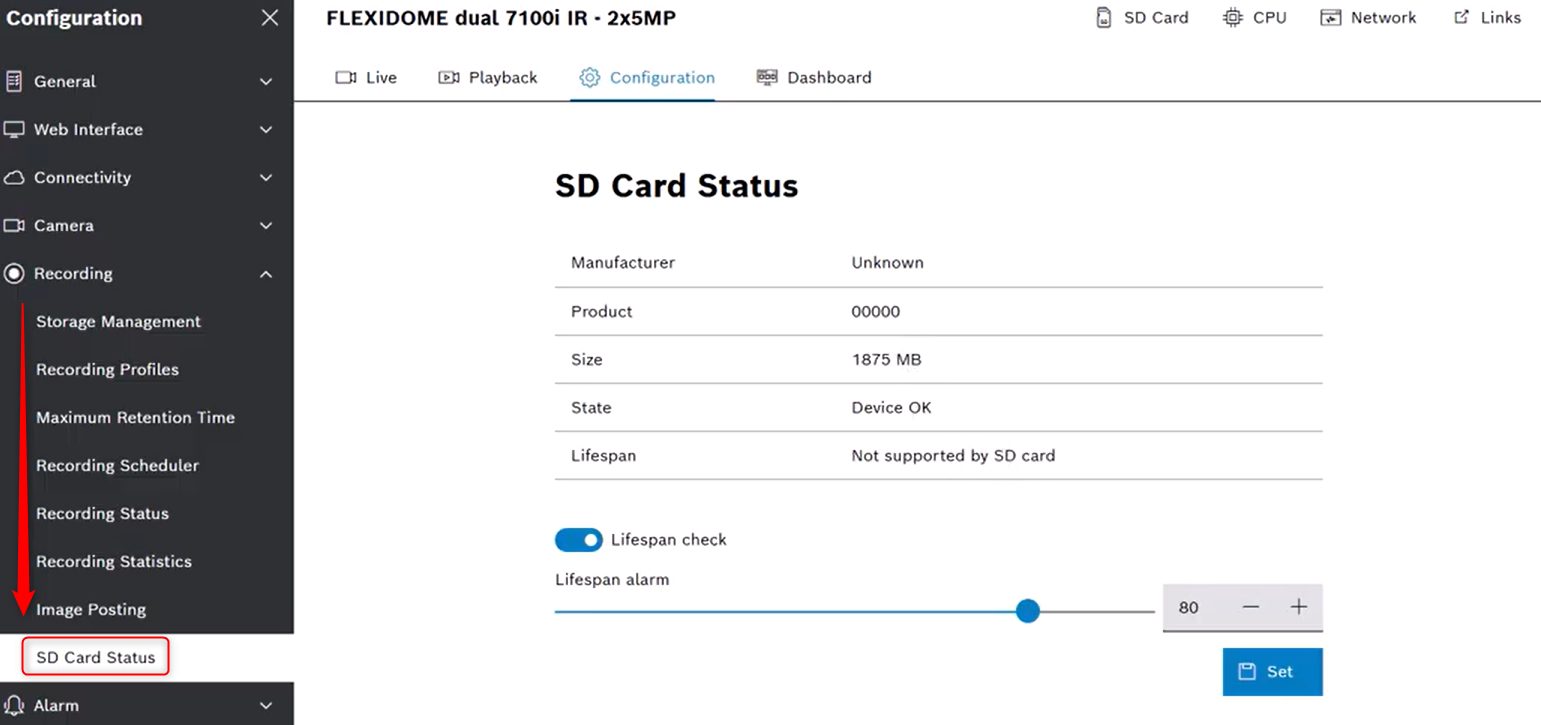Click the Lifespan alarm value field
Screen dimensions: 1541x725
pos(1189,605)
